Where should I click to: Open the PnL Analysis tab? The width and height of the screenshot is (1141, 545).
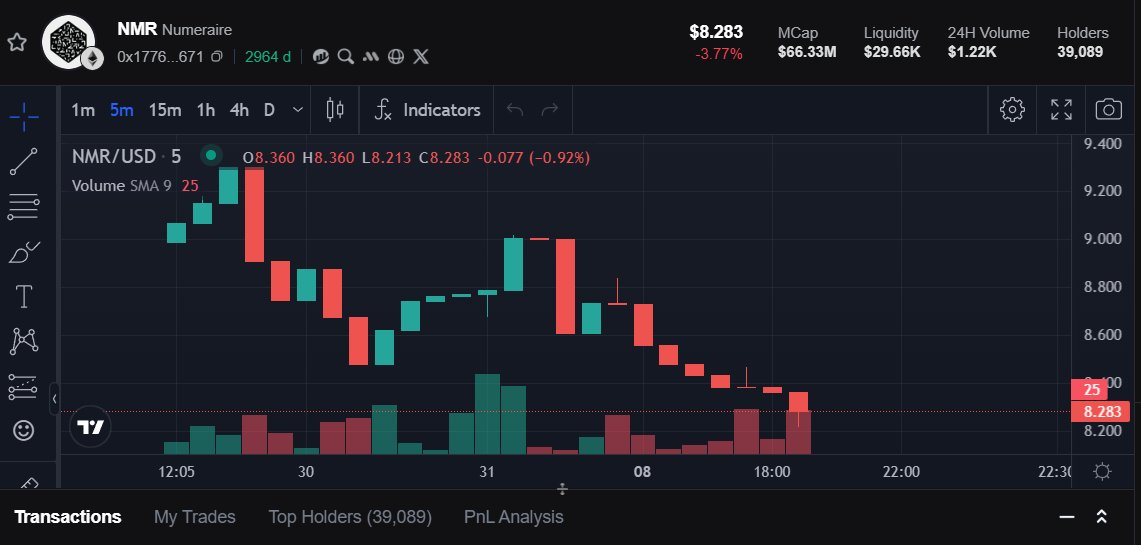(x=514, y=517)
